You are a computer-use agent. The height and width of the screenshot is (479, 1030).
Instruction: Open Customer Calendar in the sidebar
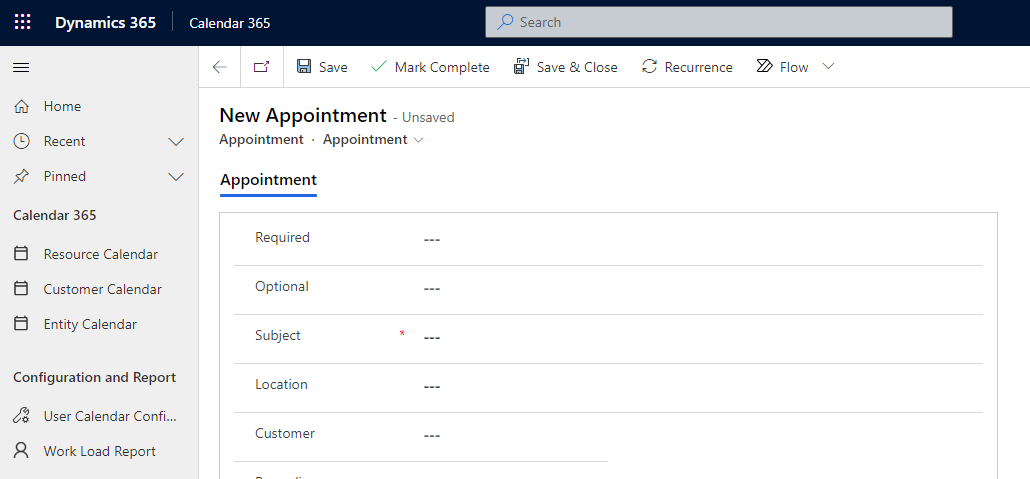coord(102,289)
